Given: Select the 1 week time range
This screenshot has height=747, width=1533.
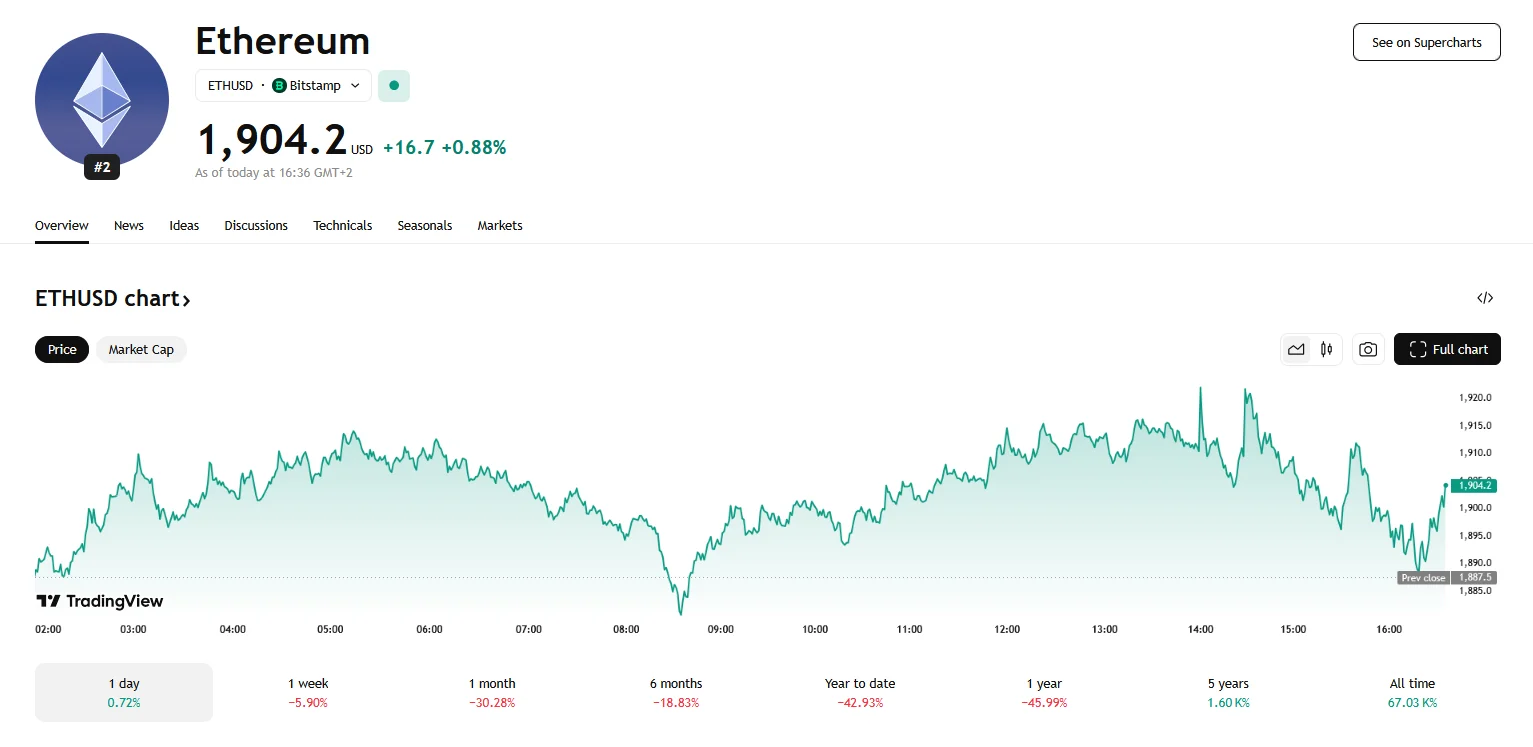Looking at the screenshot, I should 308,692.
